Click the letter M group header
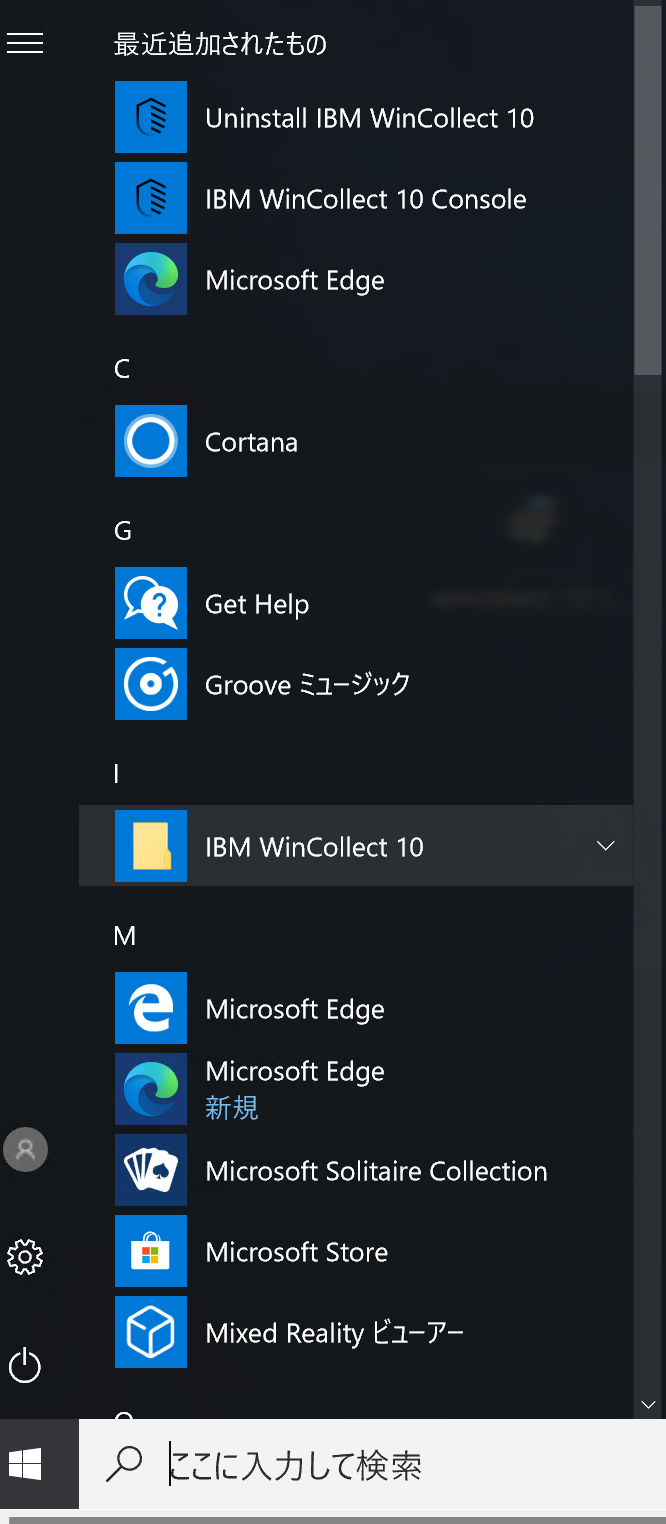Screen dimensions: 666x1524 125,936
